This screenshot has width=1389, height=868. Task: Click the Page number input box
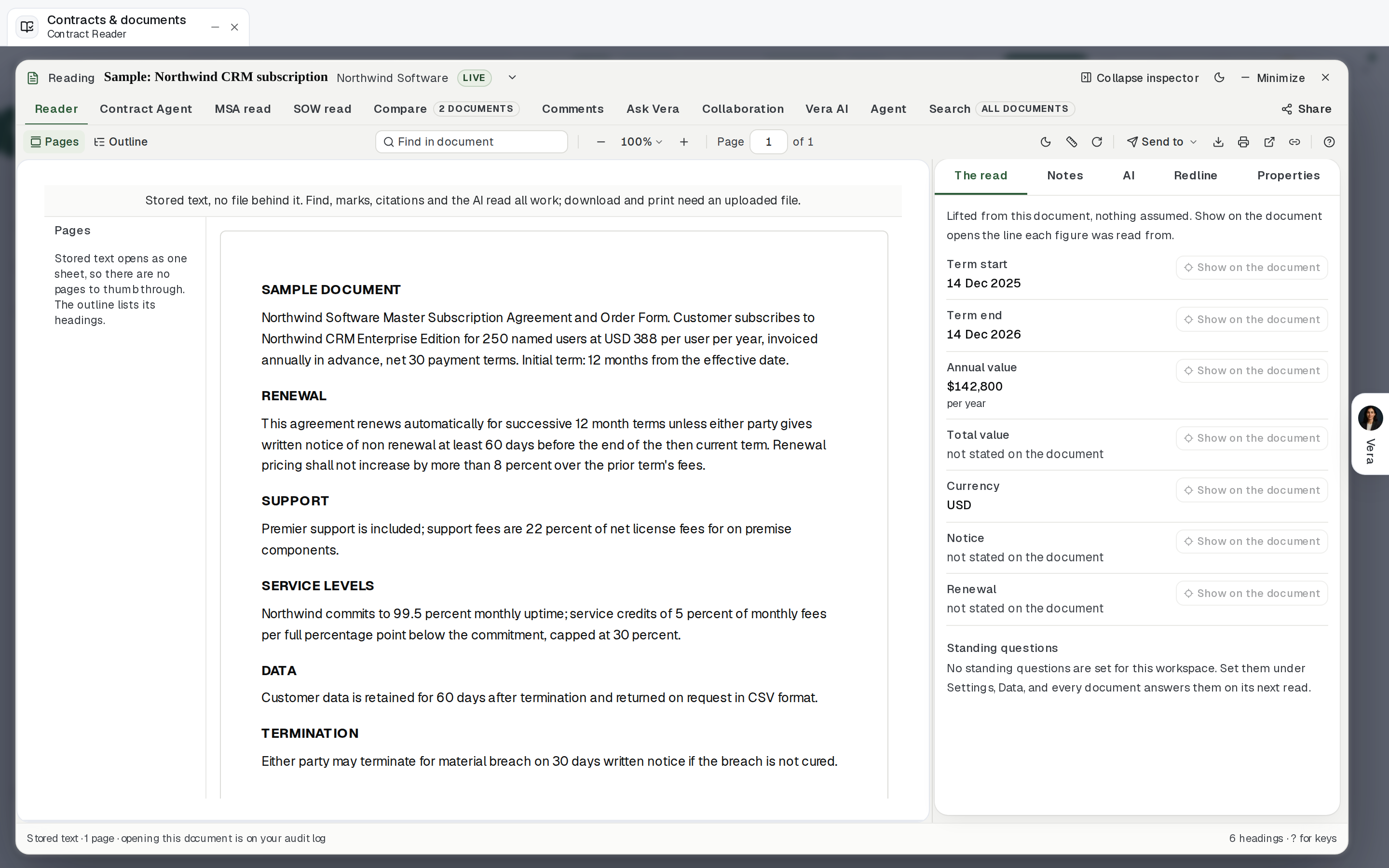click(x=768, y=142)
